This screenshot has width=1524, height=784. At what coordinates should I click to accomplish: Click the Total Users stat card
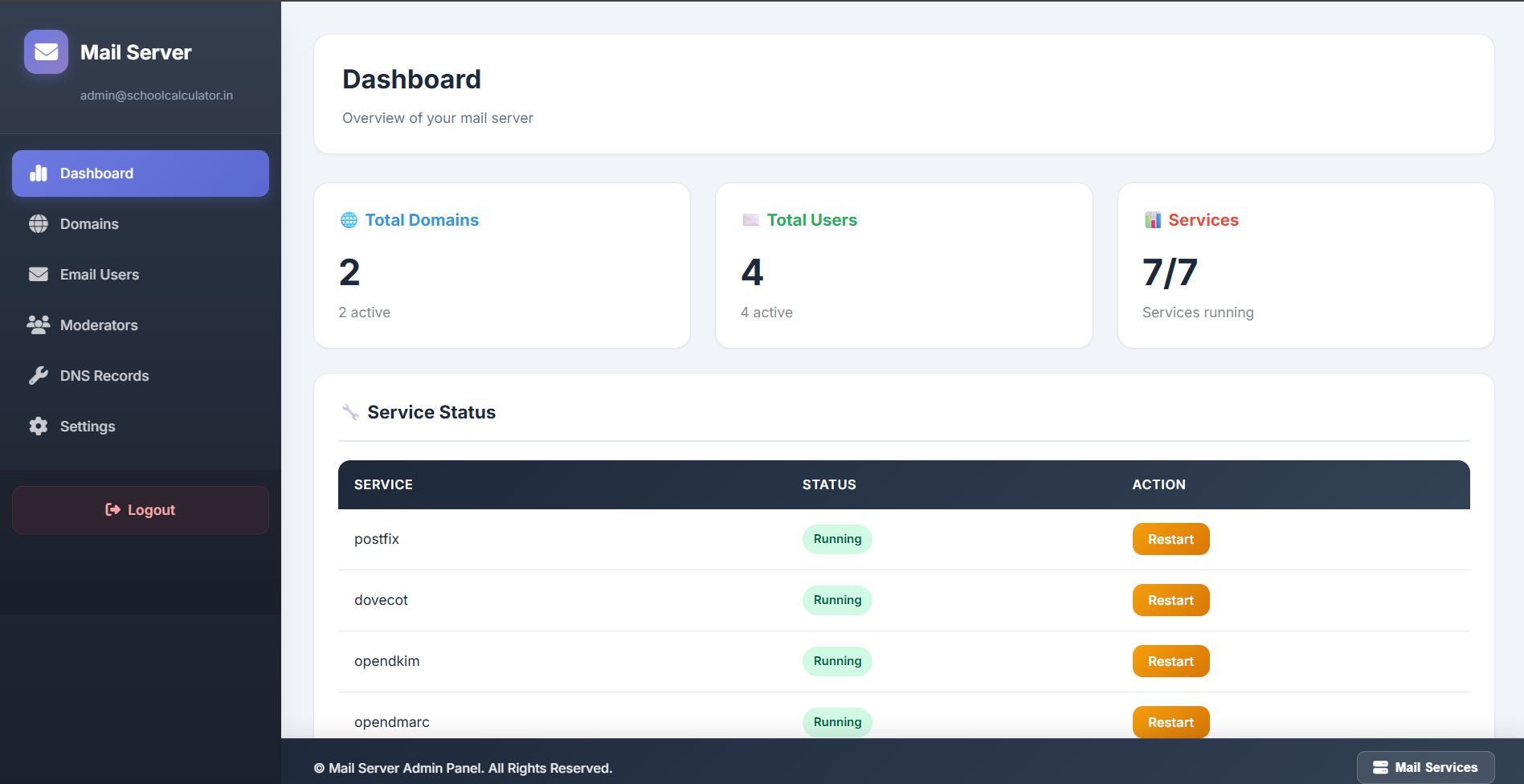point(903,266)
